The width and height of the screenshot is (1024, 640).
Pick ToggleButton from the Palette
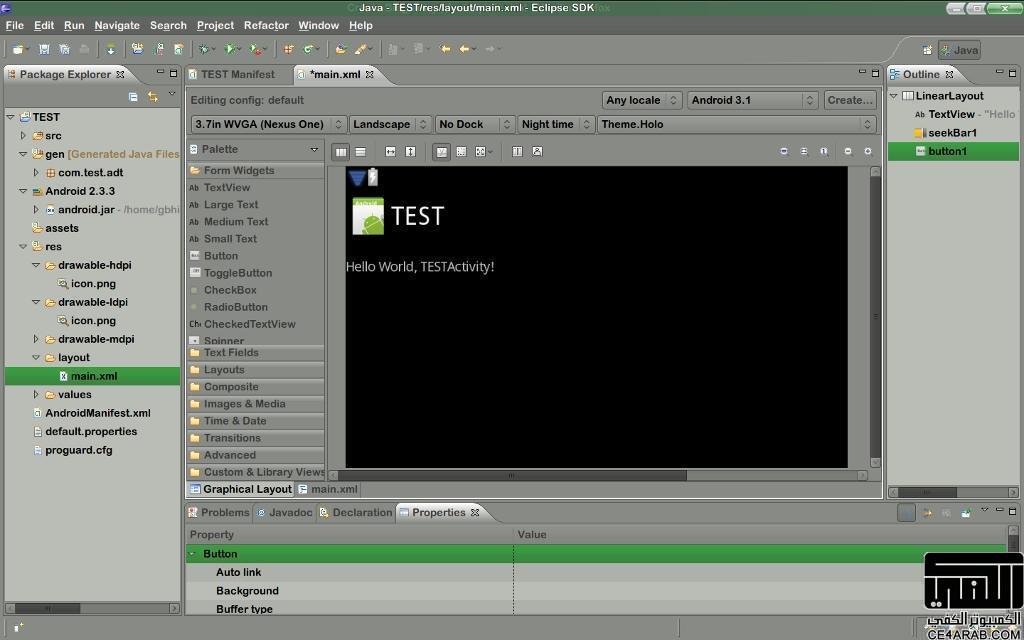(x=238, y=273)
